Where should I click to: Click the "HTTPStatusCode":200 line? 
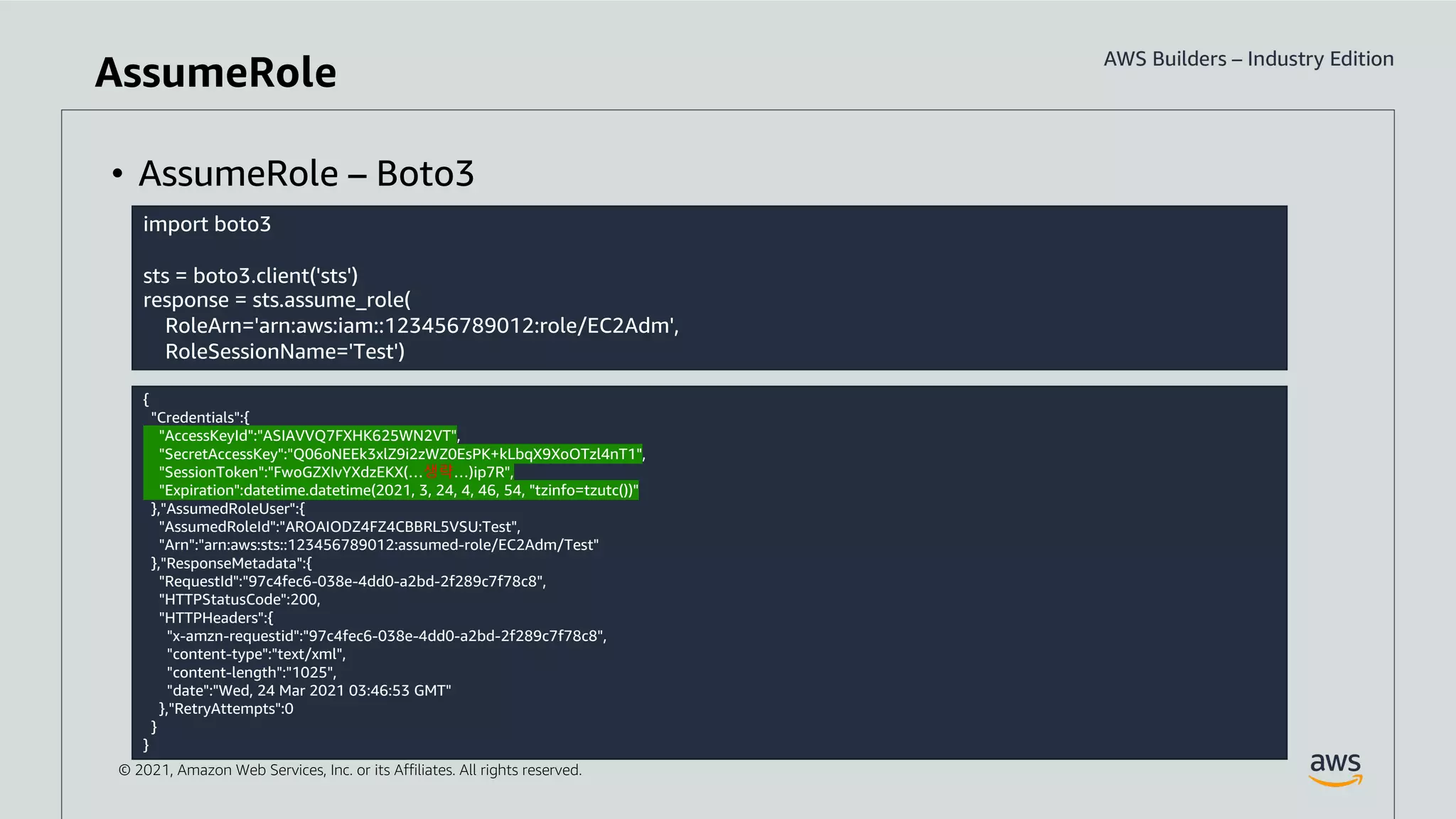coord(240,600)
